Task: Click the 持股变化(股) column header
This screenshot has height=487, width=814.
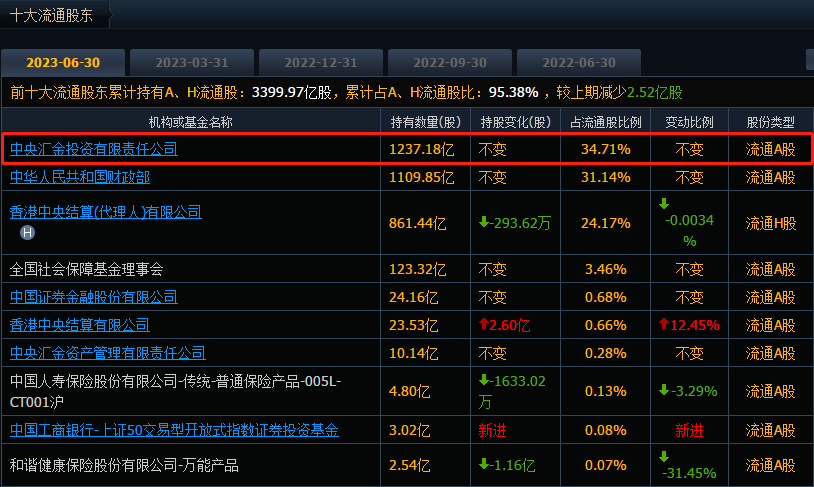Action: [x=515, y=122]
